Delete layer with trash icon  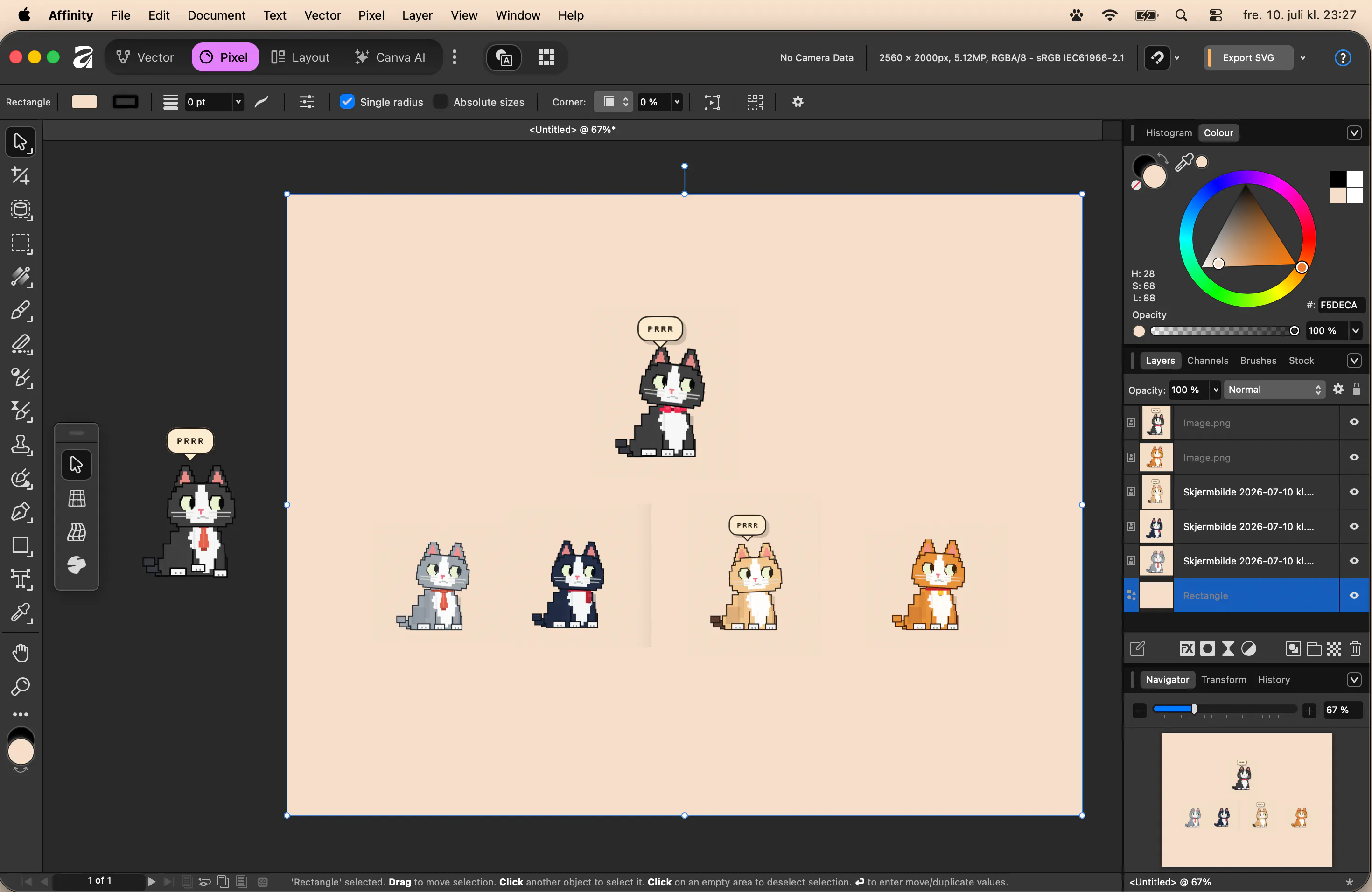click(x=1355, y=649)
